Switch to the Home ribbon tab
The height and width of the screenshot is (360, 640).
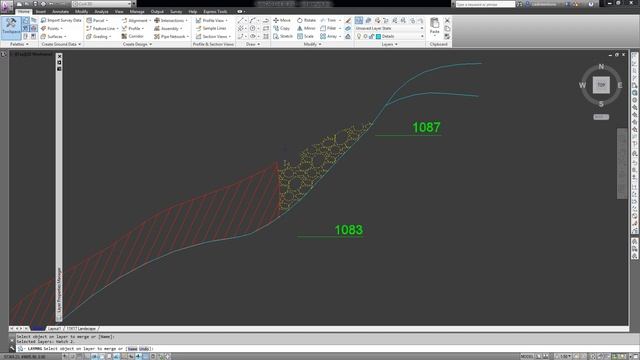(x=24, y=11)
